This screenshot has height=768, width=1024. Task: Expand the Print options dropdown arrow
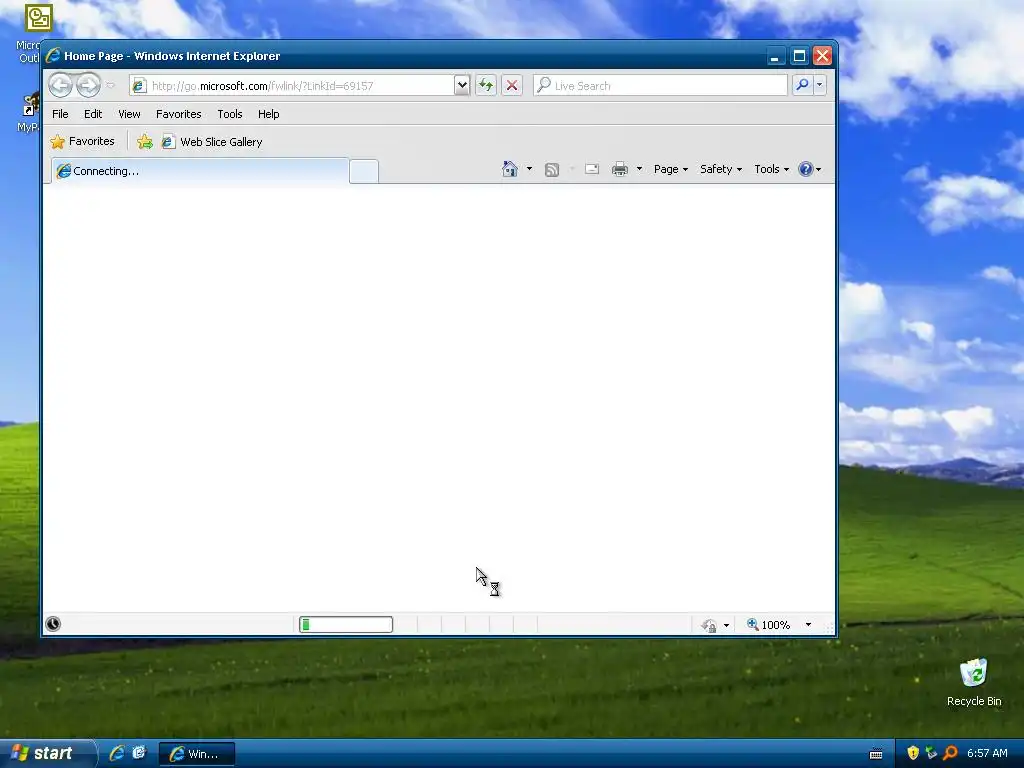coord(639,169)
